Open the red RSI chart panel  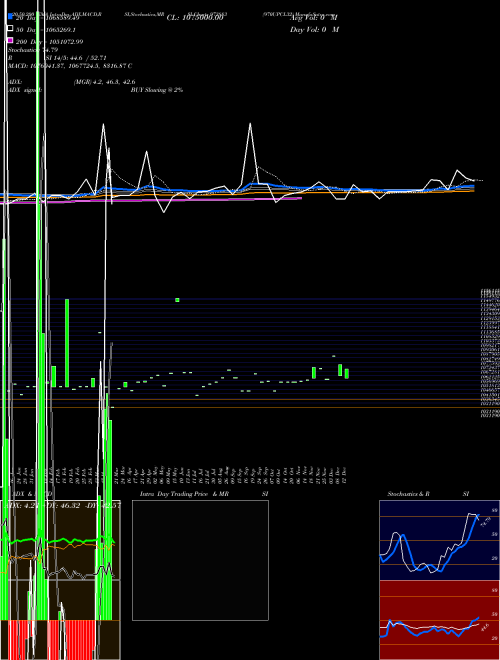439,620
